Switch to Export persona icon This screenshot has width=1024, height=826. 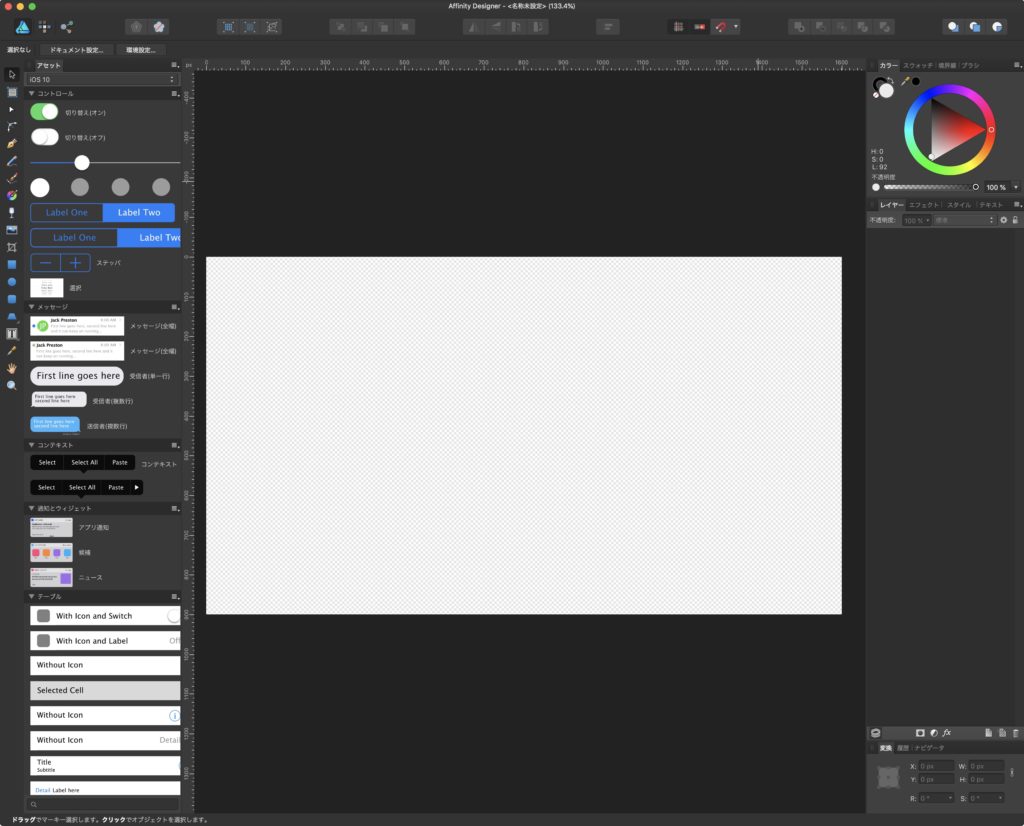[x=66, y=27]
